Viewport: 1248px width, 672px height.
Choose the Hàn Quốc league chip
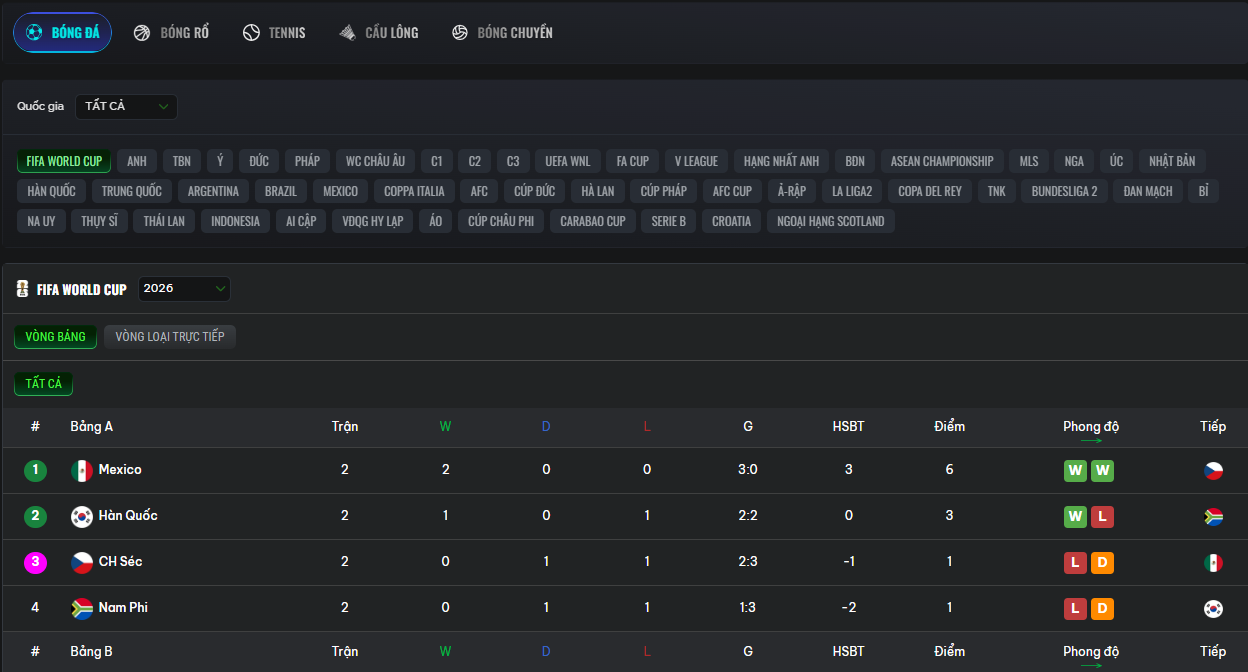tap(51, 191)
